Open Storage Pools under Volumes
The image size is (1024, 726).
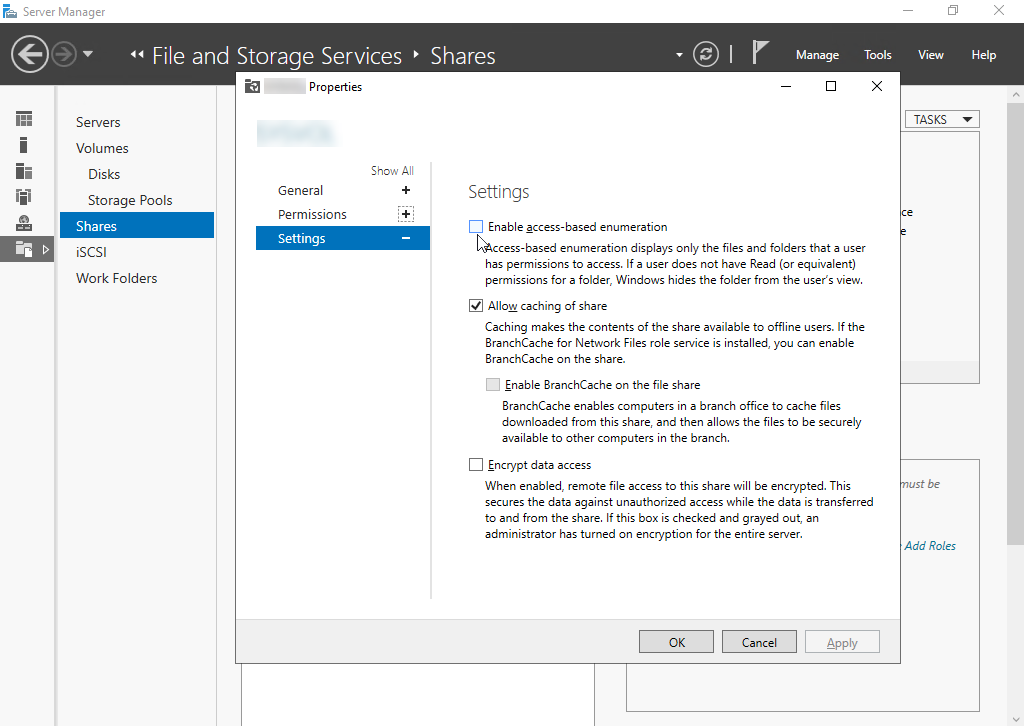tap(130, 200)
